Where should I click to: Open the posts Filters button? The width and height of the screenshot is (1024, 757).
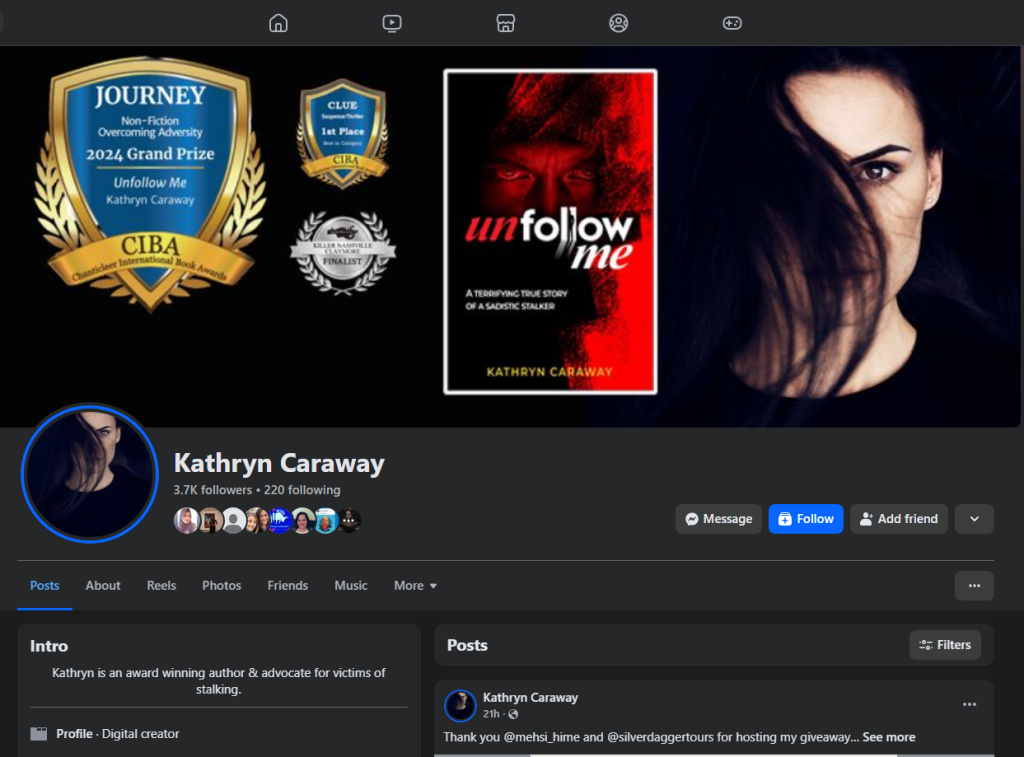[x=945, y=645]
